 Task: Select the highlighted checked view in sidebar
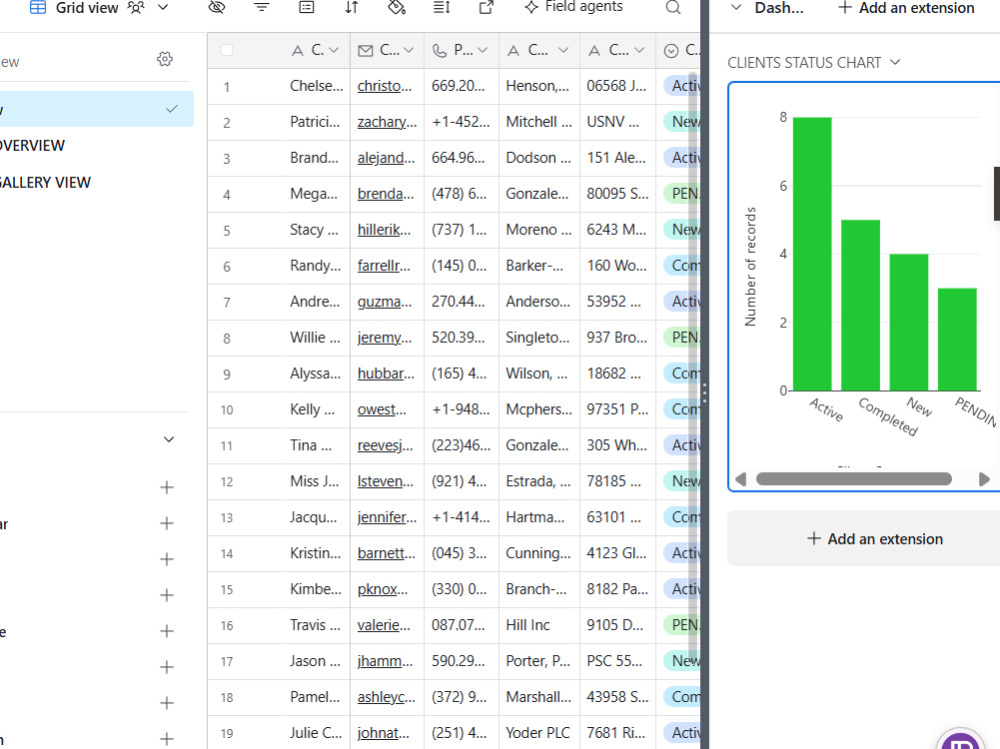[96, 109]
